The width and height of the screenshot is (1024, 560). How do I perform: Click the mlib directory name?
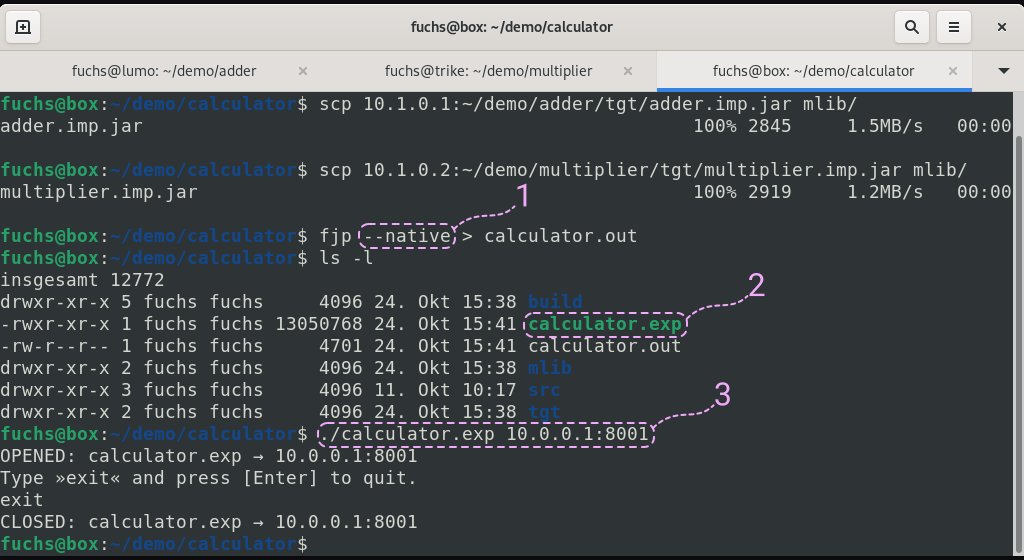[550, 367]
